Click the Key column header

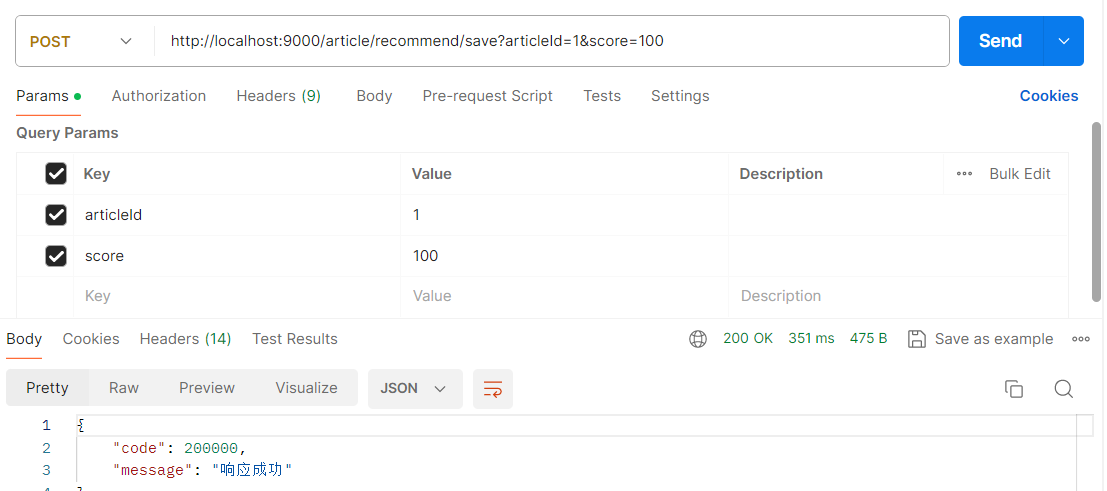click(97, 174)
